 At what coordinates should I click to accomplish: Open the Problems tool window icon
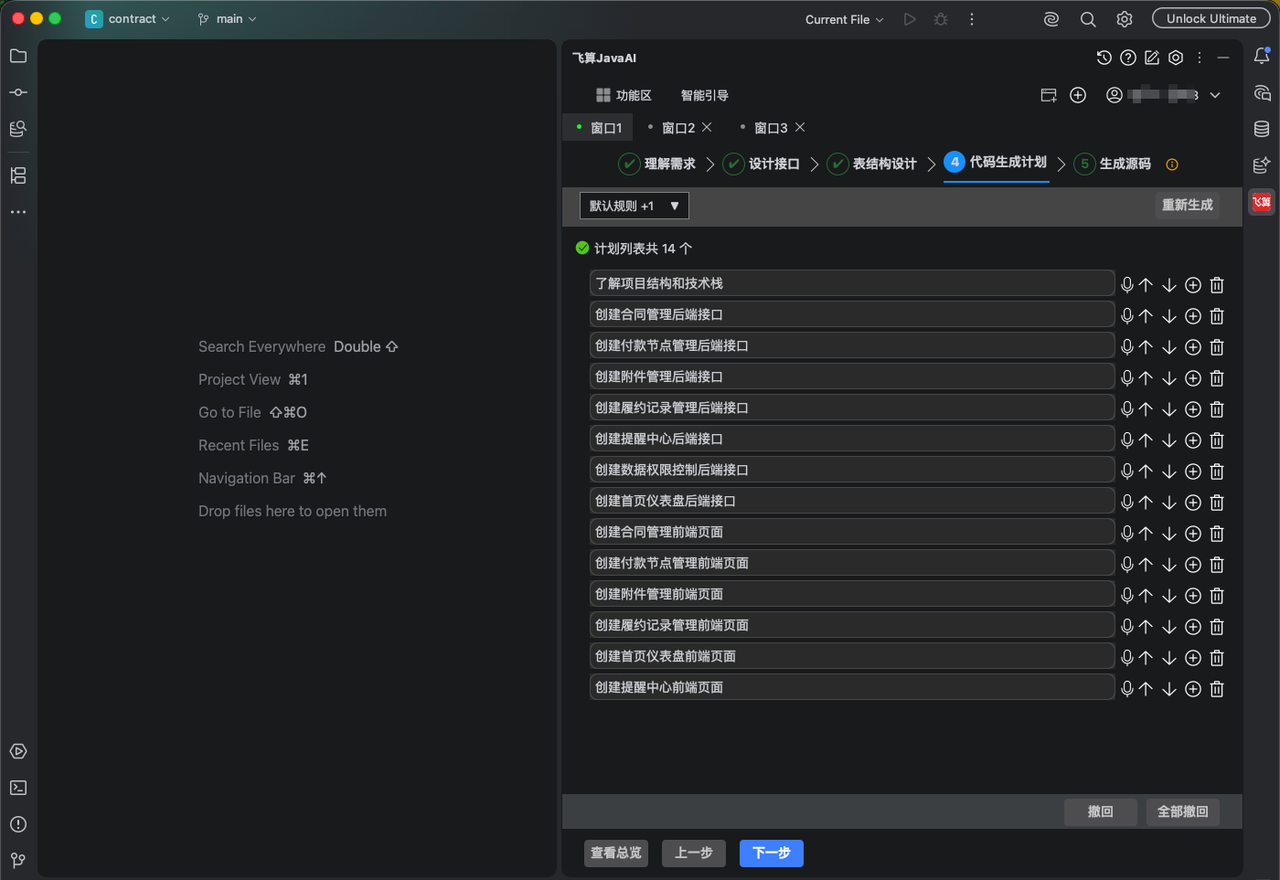[18, 824]
